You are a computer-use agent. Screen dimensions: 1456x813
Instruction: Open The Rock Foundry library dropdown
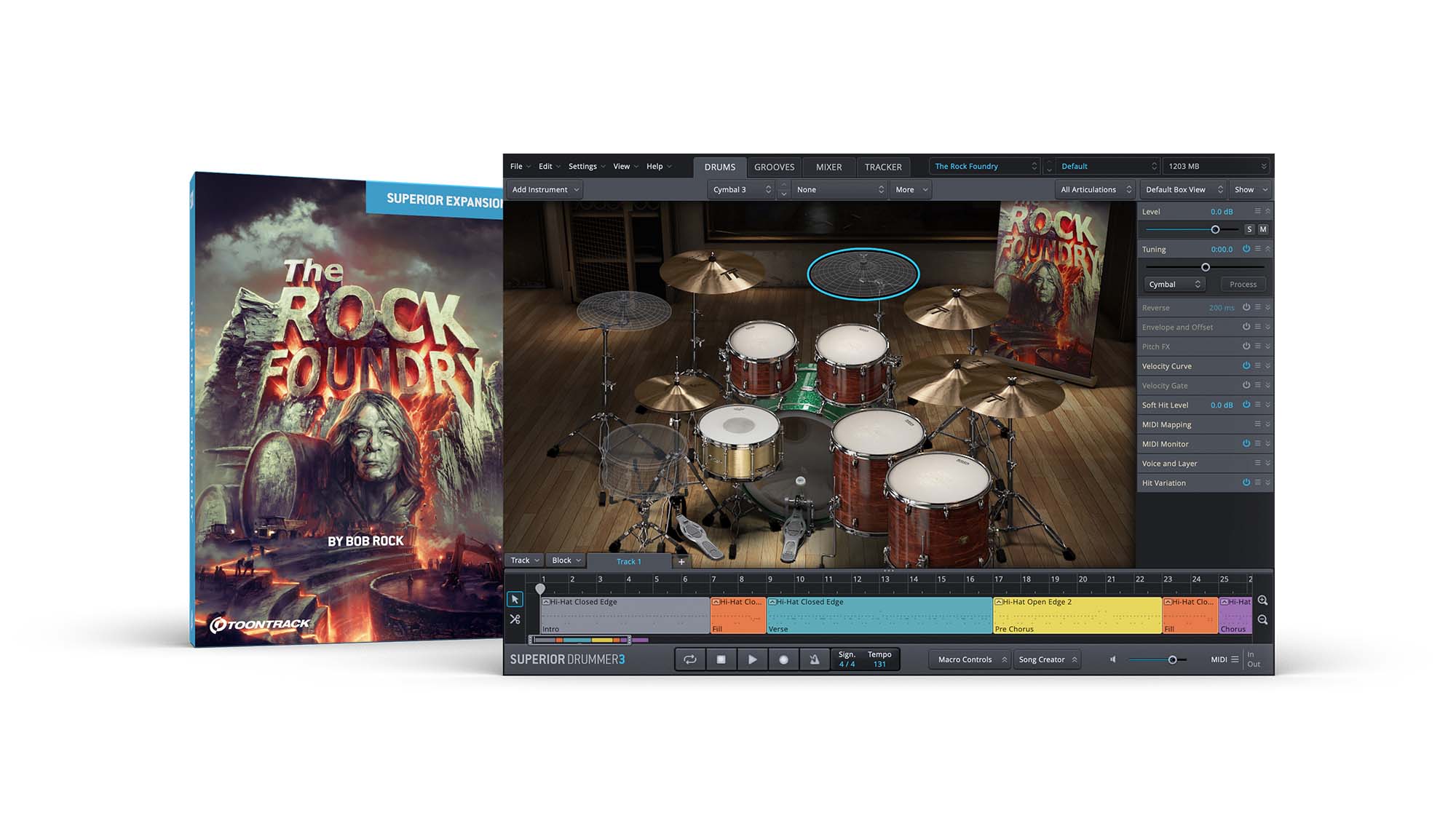[x=985, y=167]
